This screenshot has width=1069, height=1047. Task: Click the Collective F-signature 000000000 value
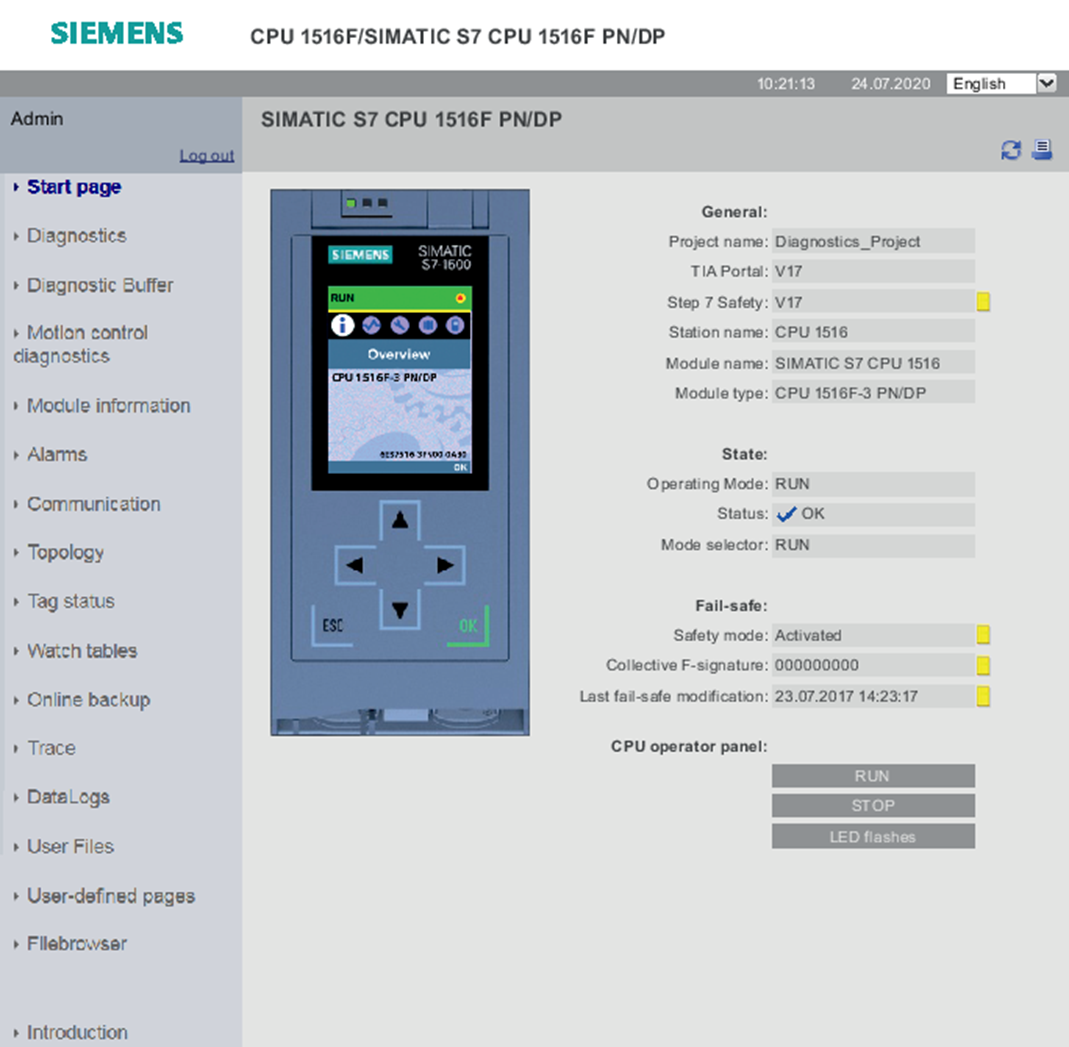pos(873,665)
